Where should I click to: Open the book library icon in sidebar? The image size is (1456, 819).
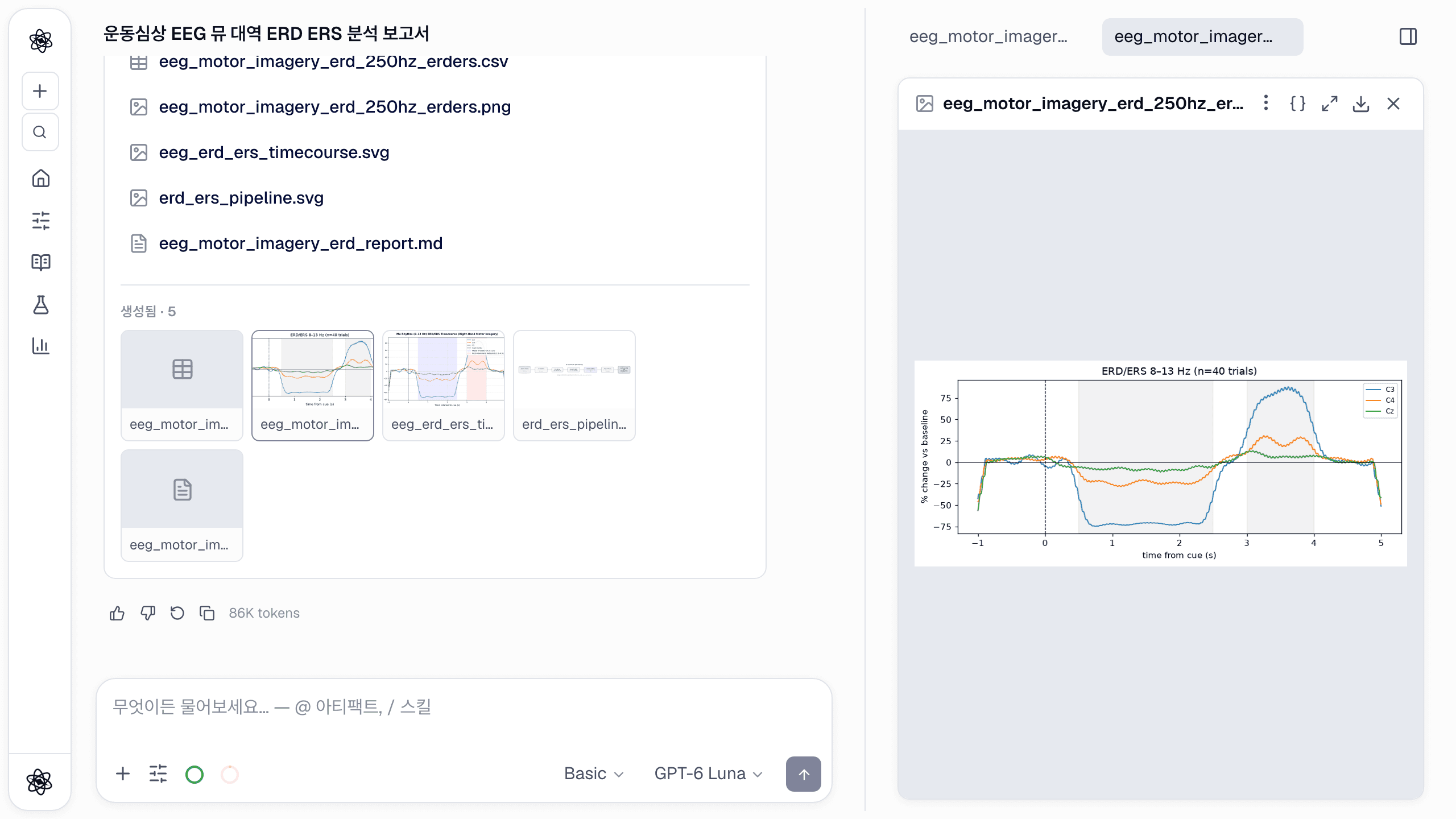pyautogui.click(x=40, y=262)
